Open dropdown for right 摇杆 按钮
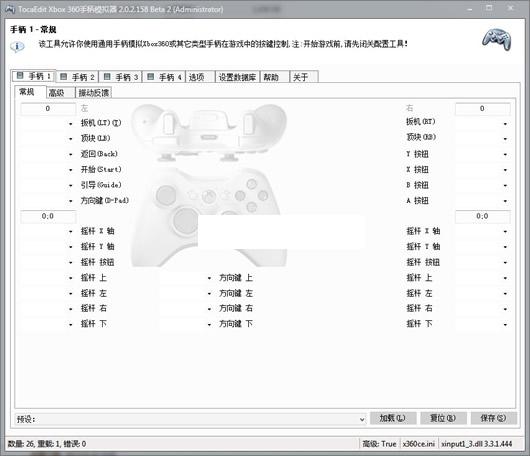Image resolution: width=530 pixels, height=456 pixels. click(x=505, y=263)
